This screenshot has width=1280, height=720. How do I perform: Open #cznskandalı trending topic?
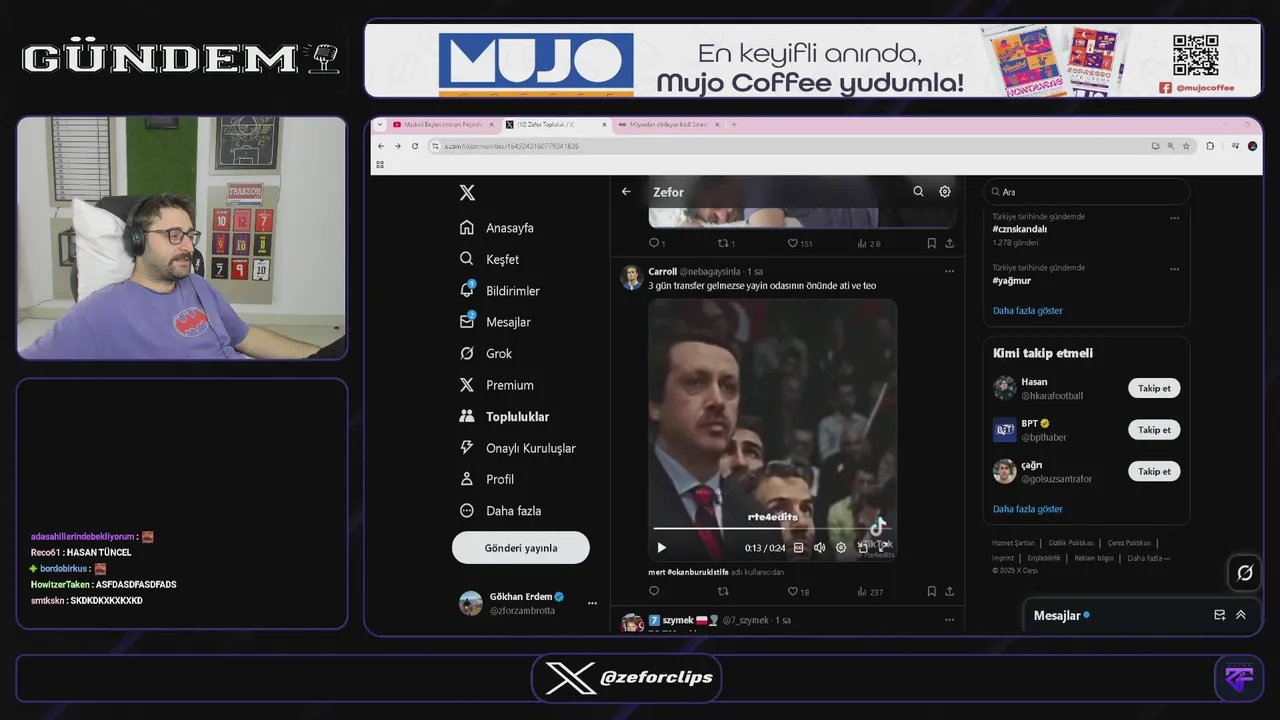coord(1020,229)
